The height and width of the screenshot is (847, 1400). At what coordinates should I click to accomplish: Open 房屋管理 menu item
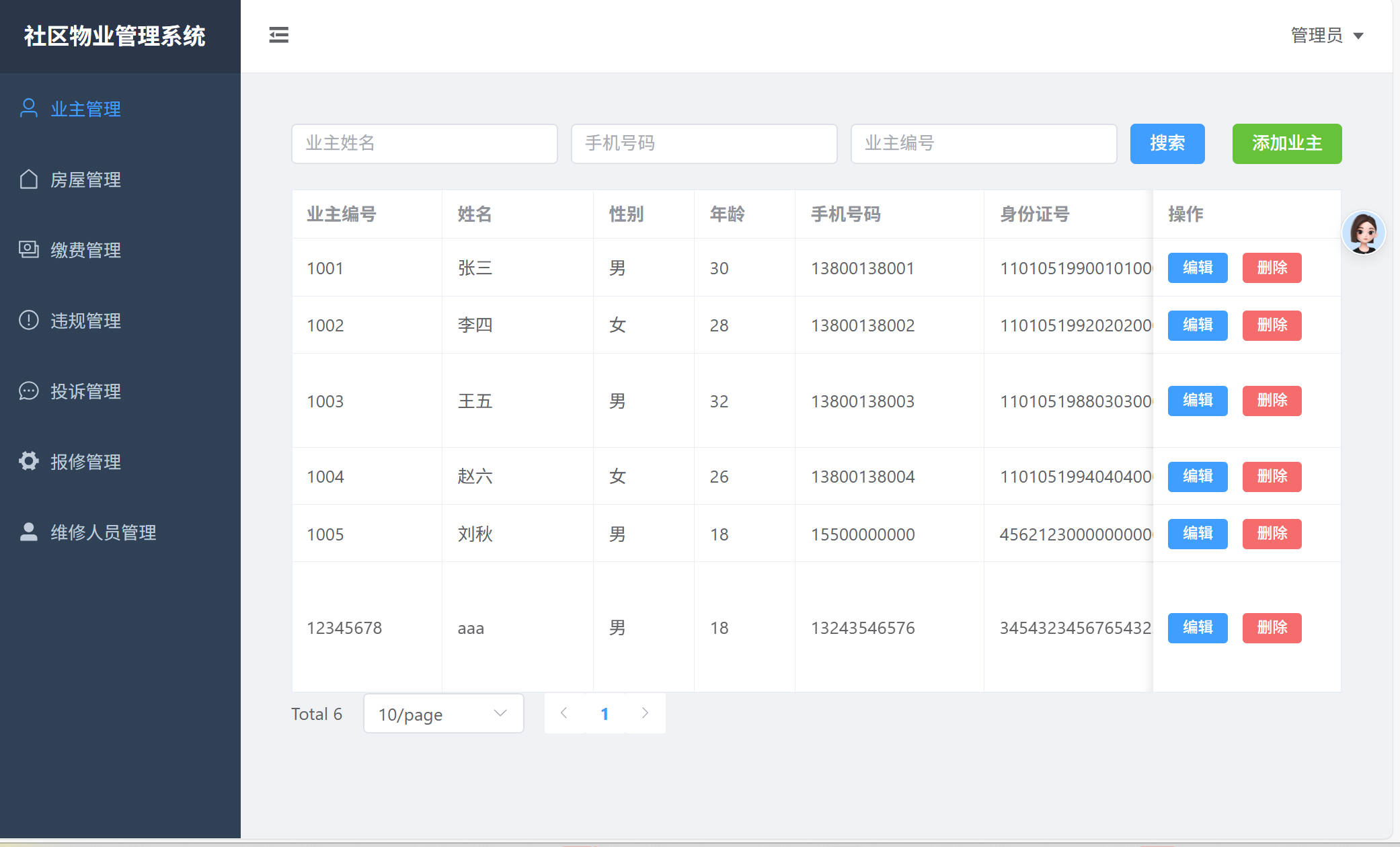point(85,179)
